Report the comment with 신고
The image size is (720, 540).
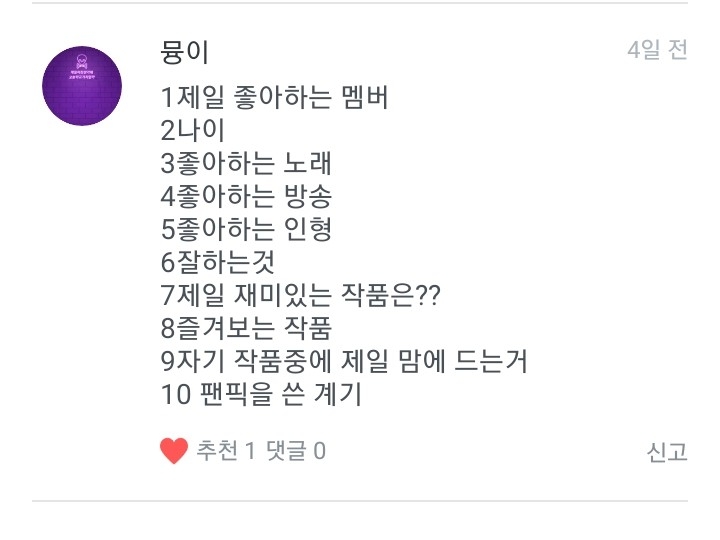point(666,452)
